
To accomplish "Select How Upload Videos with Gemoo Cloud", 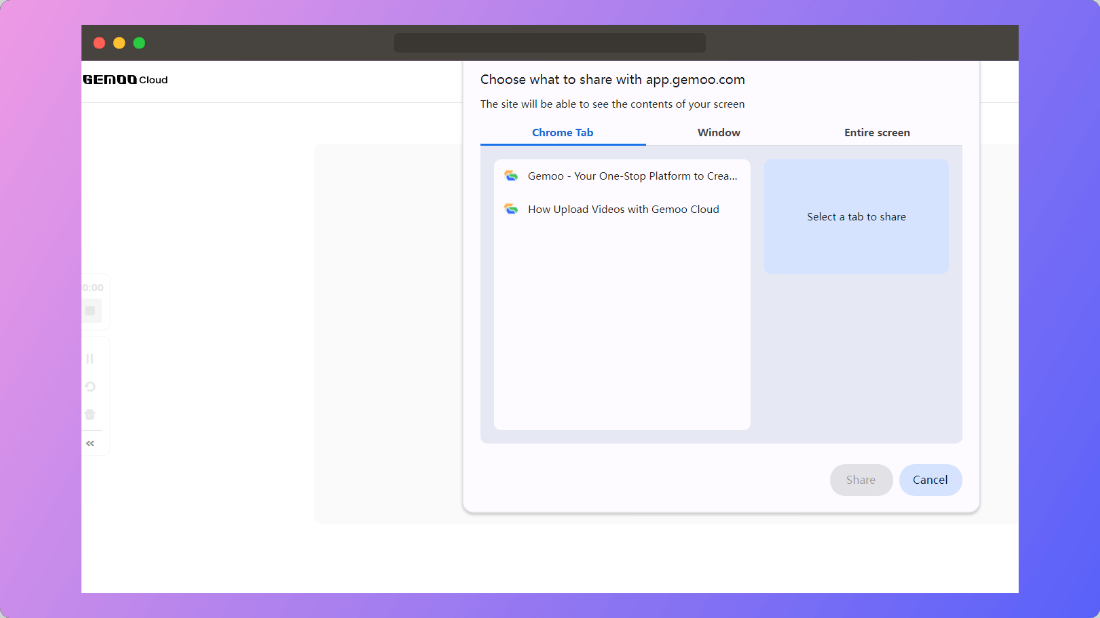I will [x=622, y=209].
